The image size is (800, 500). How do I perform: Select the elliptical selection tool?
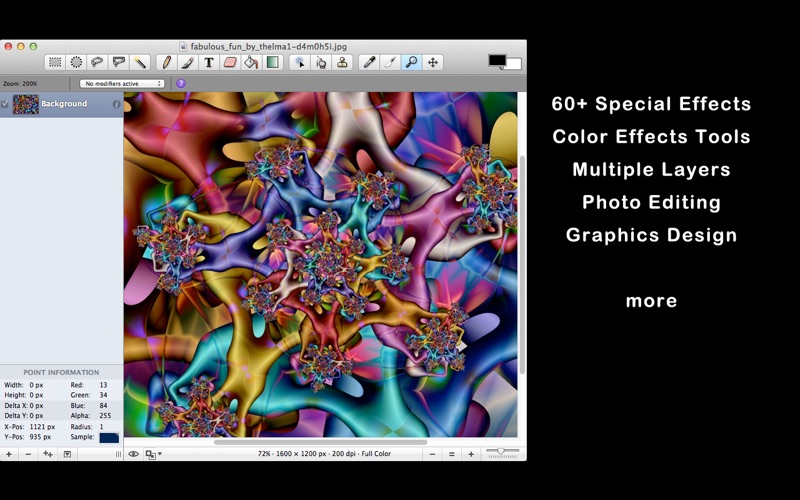tap(76, 62)
